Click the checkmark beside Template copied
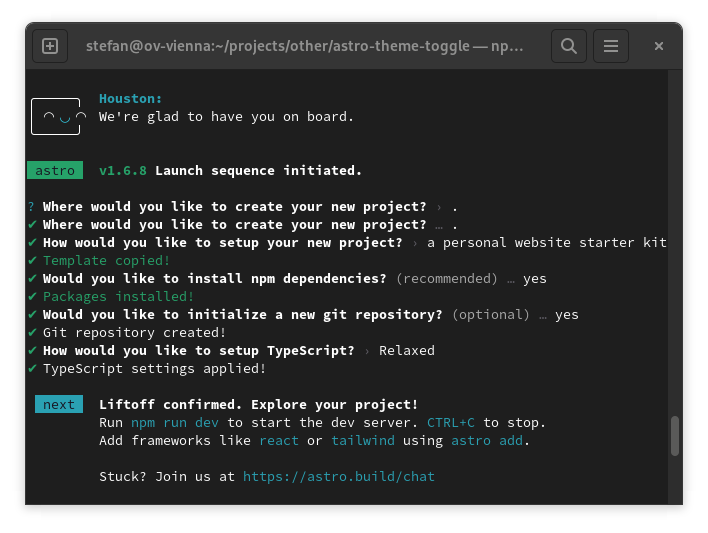The image size is (708, 533). (32, 261)
